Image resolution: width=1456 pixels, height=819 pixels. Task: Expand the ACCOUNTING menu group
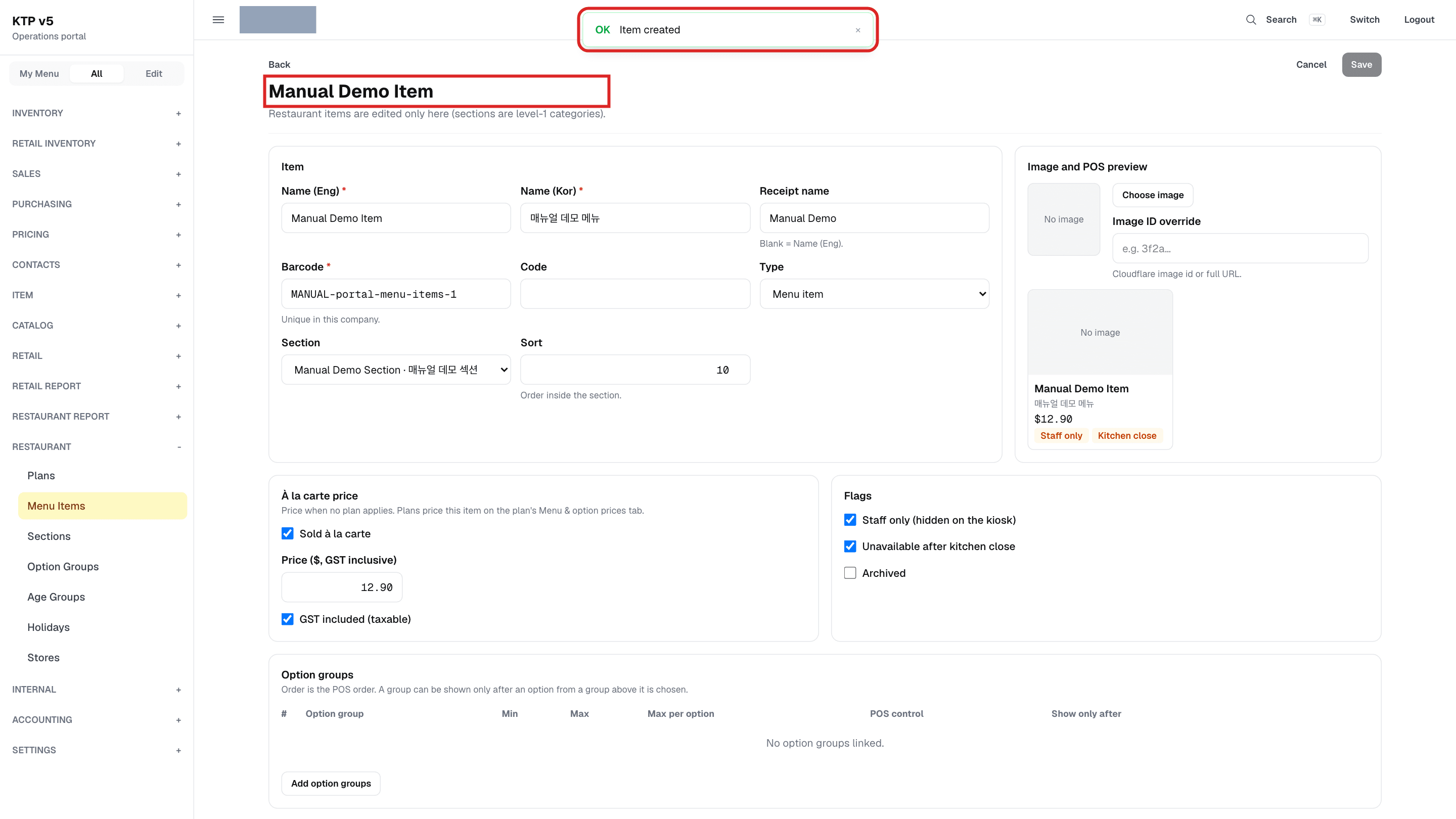97,719
